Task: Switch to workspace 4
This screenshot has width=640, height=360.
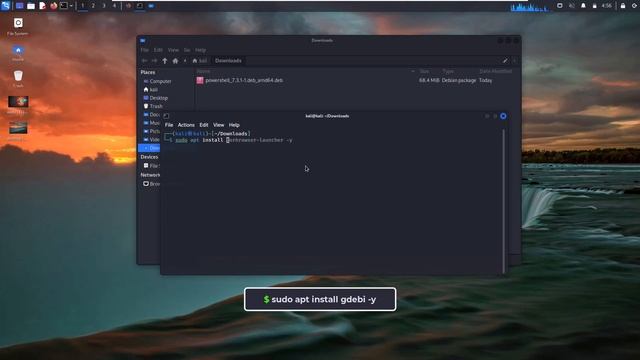Action: point(114,6)
